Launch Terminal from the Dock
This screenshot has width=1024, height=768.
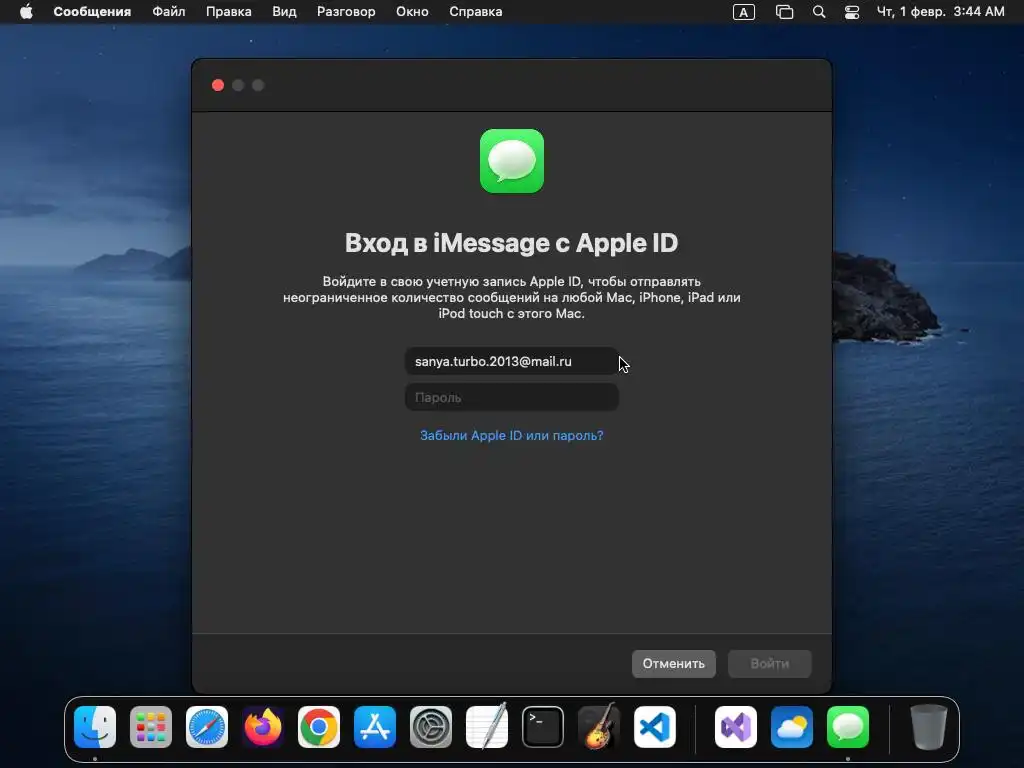point(543,727)
